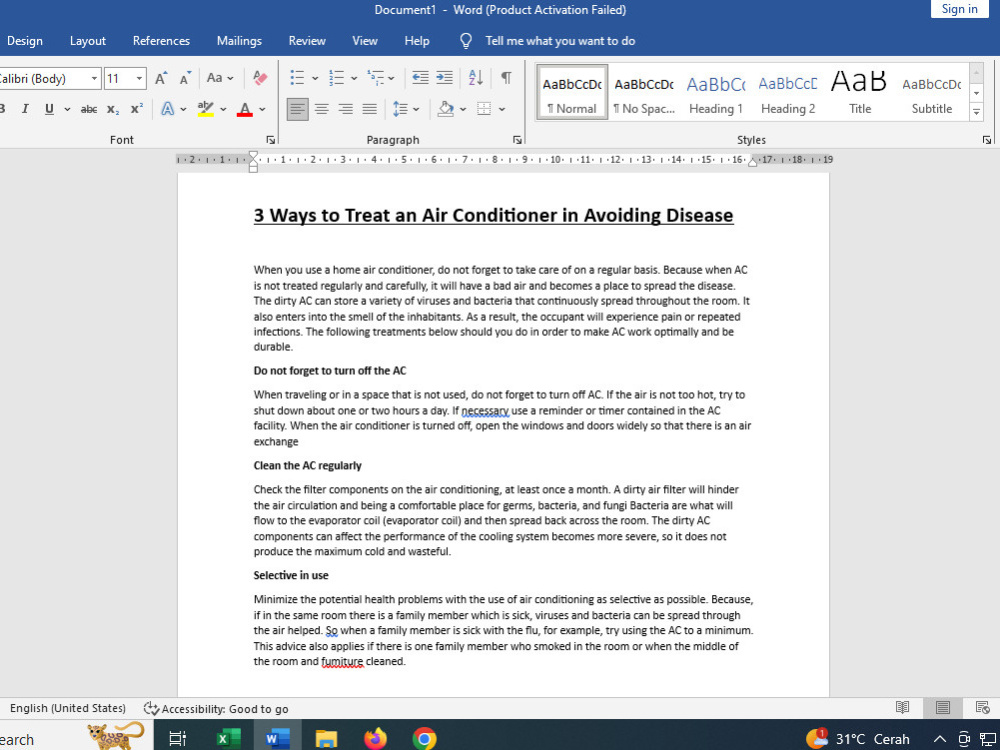Apply shading paint bucket color
This screenshot has height=750, width=1000.
pos(446,109)
